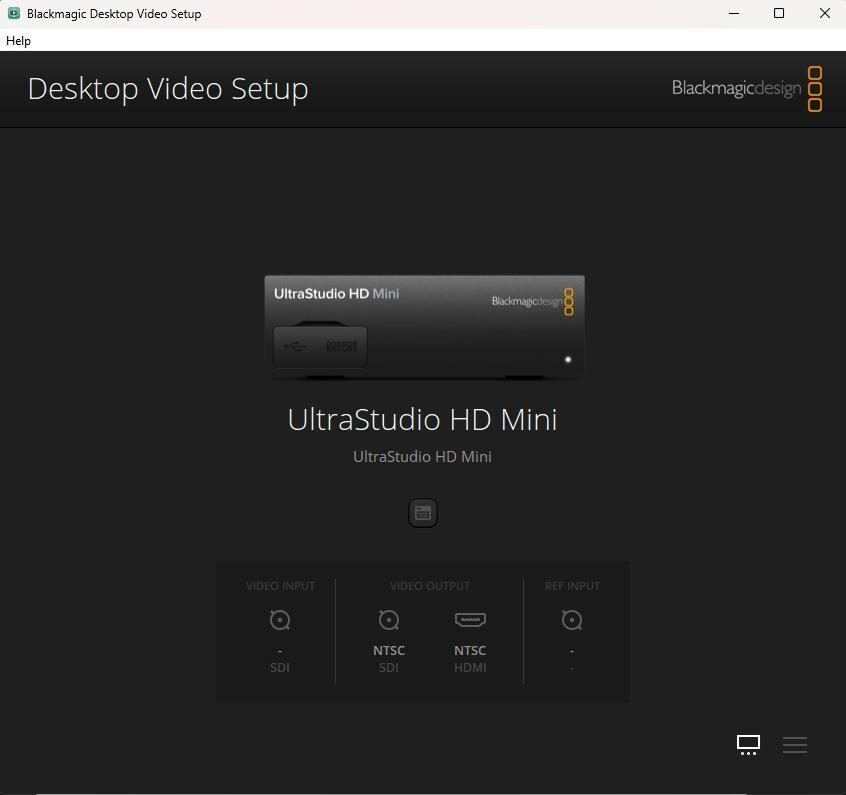Click the UltraStudio HD Mini device image
Viewport: 846px width, 795px height.
[x=424, y=328]
